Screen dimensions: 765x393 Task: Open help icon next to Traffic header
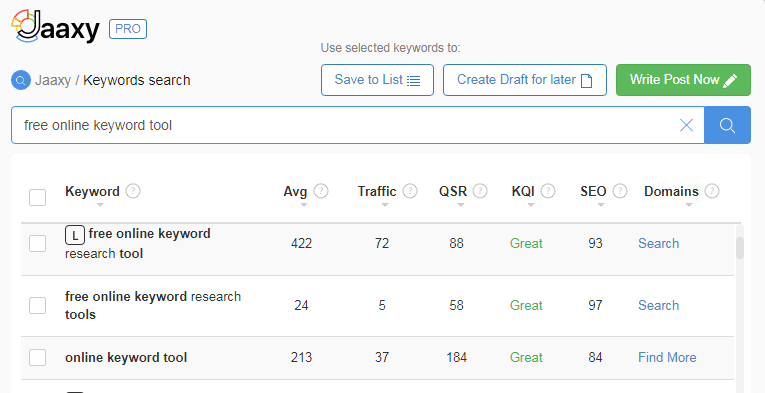pyautogui.click(x=410, y=191)
